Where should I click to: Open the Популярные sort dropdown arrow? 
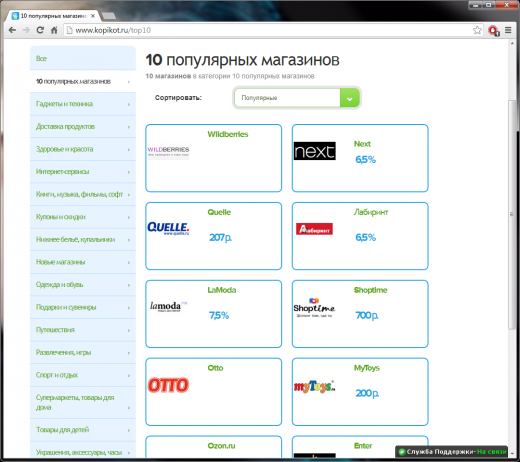350,98
